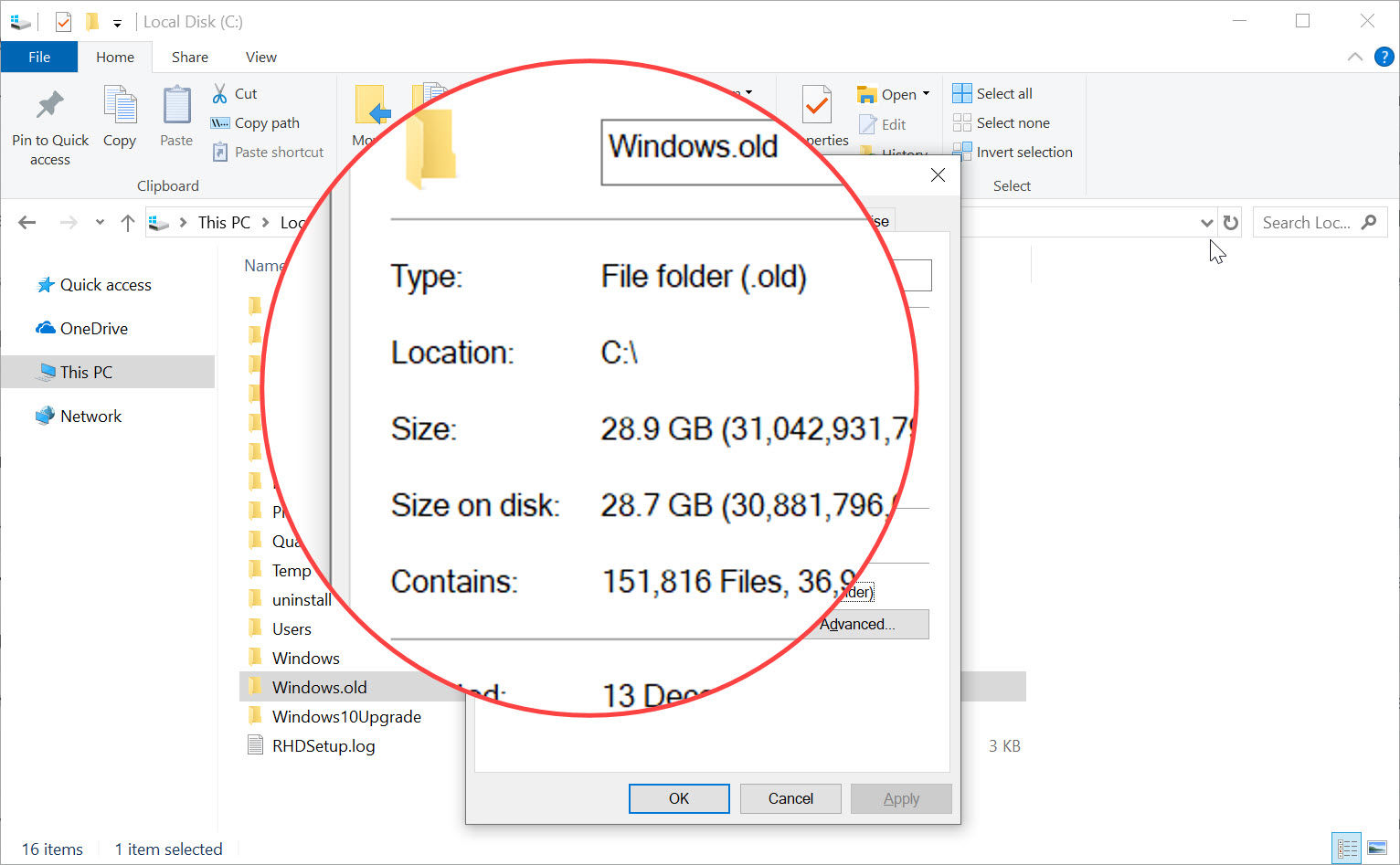Viewport: 1400px width, 865px height.
Task: Switch to the View ribbon tab
Action: click(x=261, y=57)
